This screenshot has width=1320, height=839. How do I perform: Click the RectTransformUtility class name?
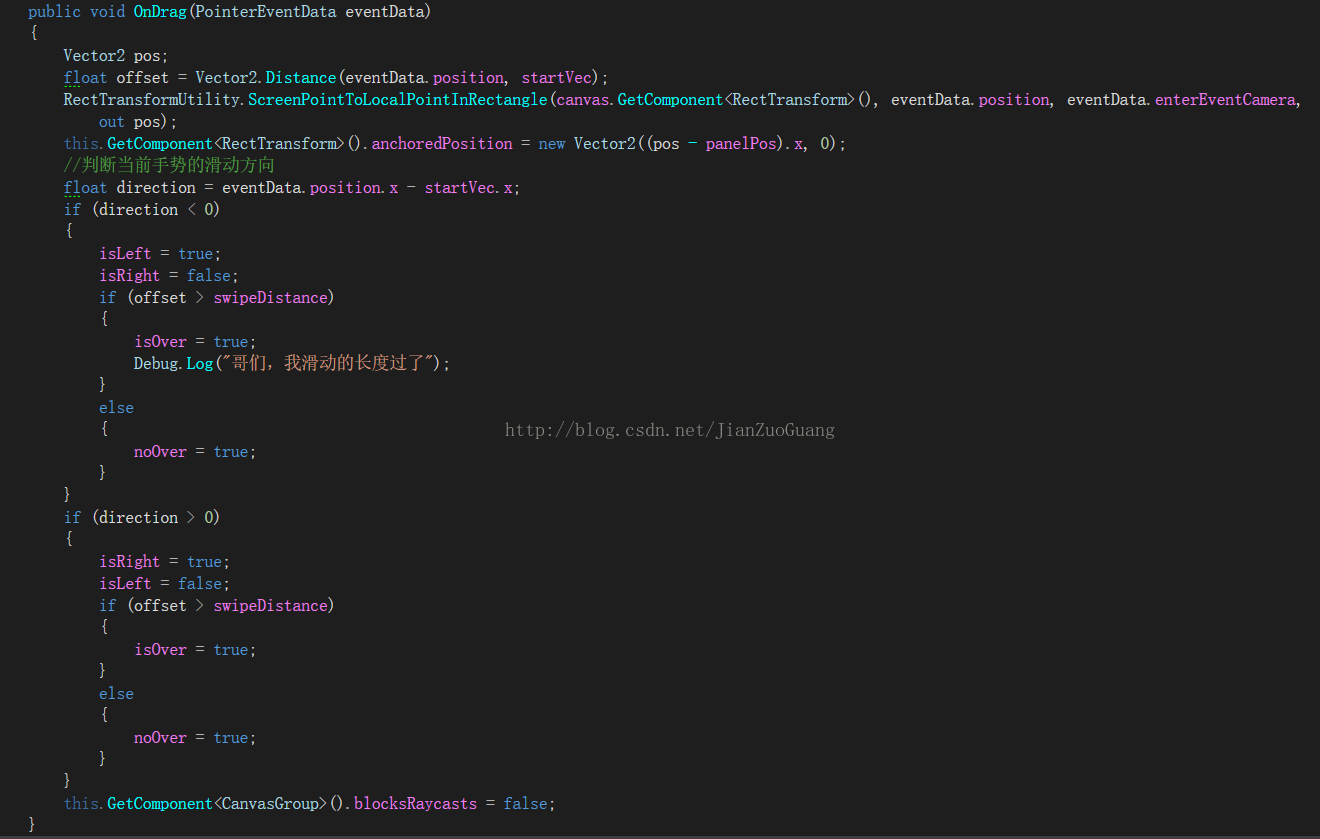point(152,100)
